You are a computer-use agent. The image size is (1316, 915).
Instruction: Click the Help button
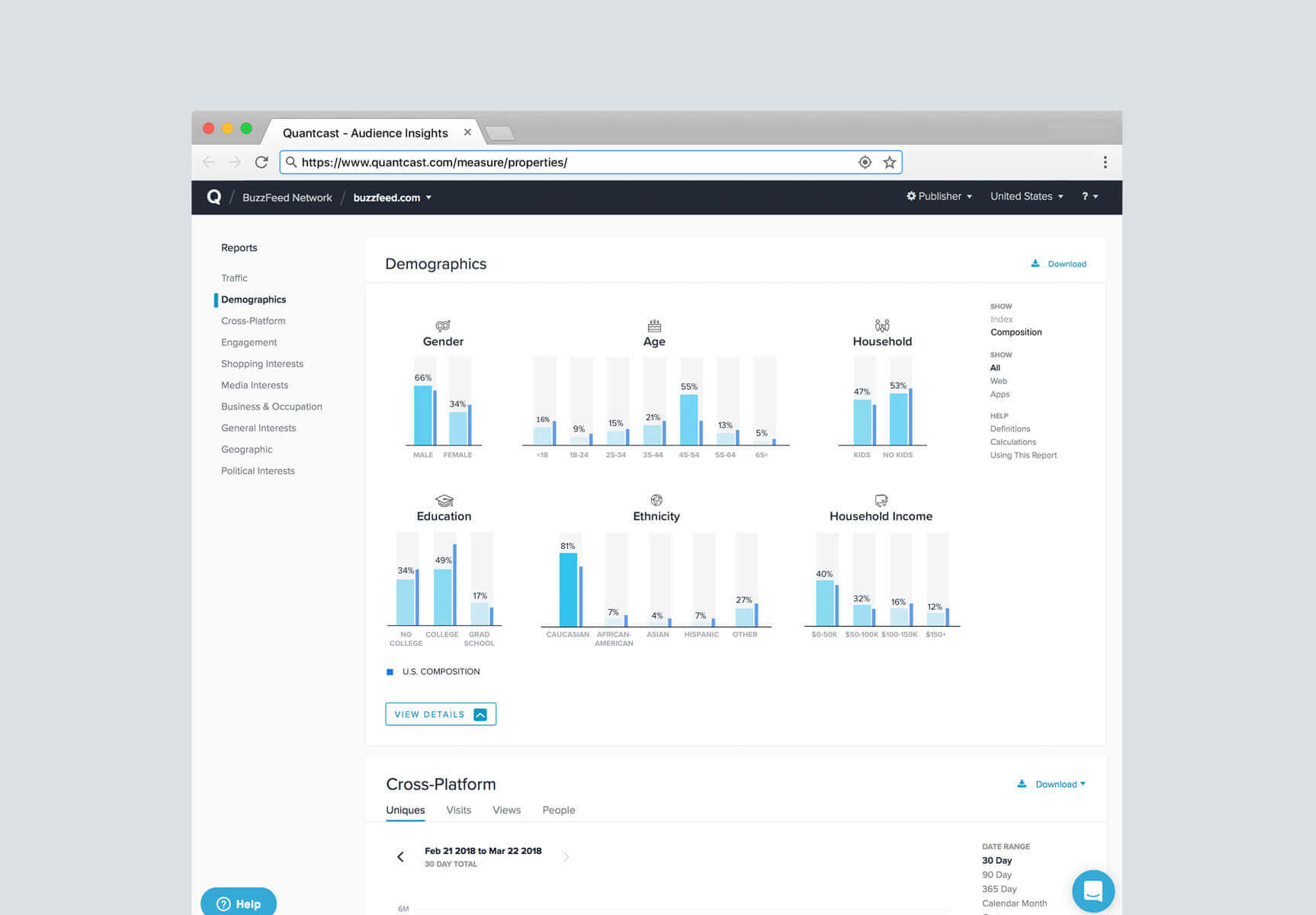tap(239, 903)
